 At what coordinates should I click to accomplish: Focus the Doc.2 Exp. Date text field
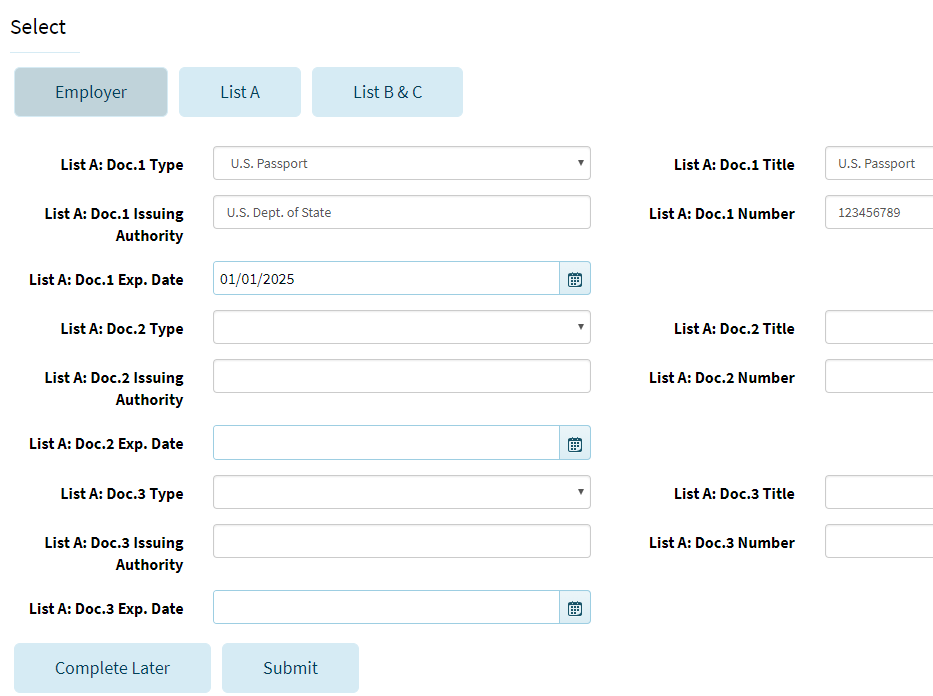click(386, 443)
